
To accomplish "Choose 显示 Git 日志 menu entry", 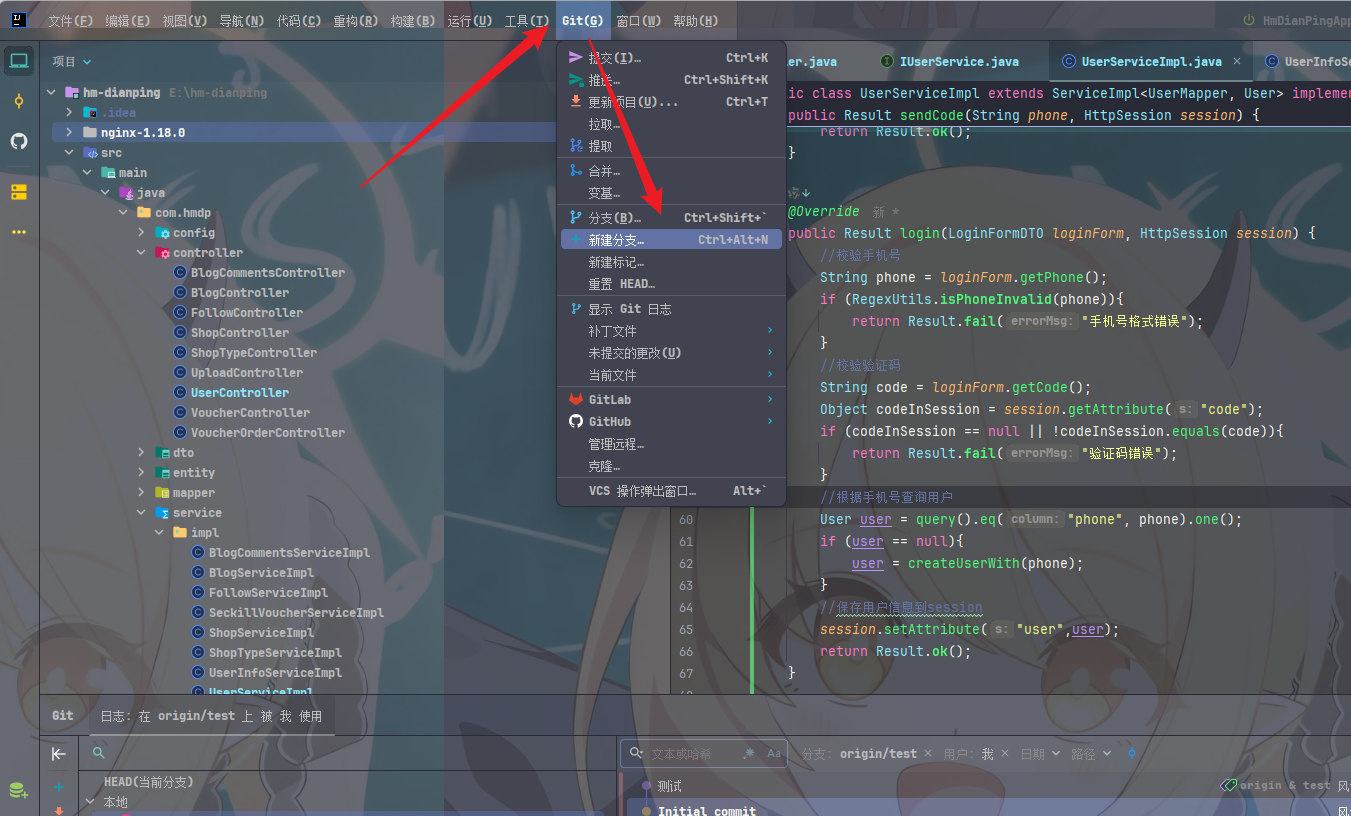I will [x=629, y=309].
